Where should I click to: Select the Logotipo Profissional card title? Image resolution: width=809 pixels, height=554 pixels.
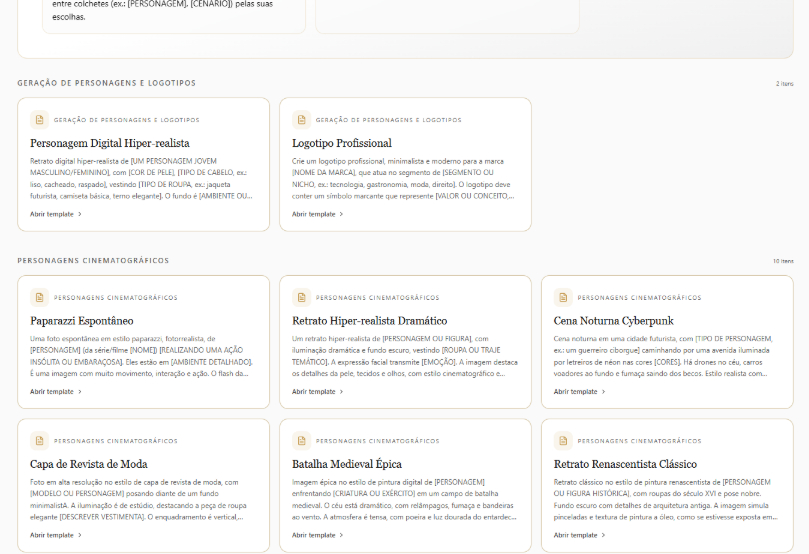pos(342,143)
